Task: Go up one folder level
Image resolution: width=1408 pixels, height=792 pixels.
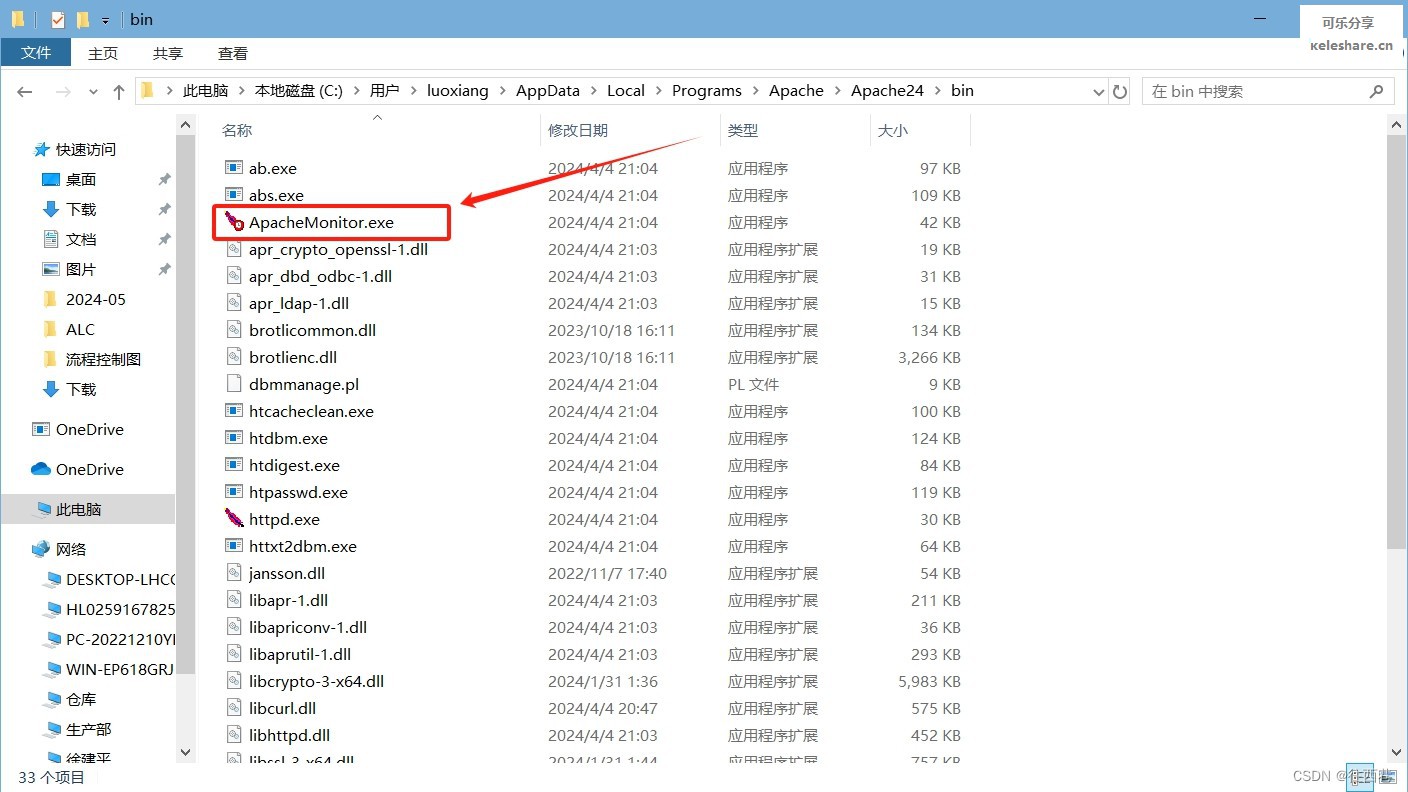Action: 119,91
